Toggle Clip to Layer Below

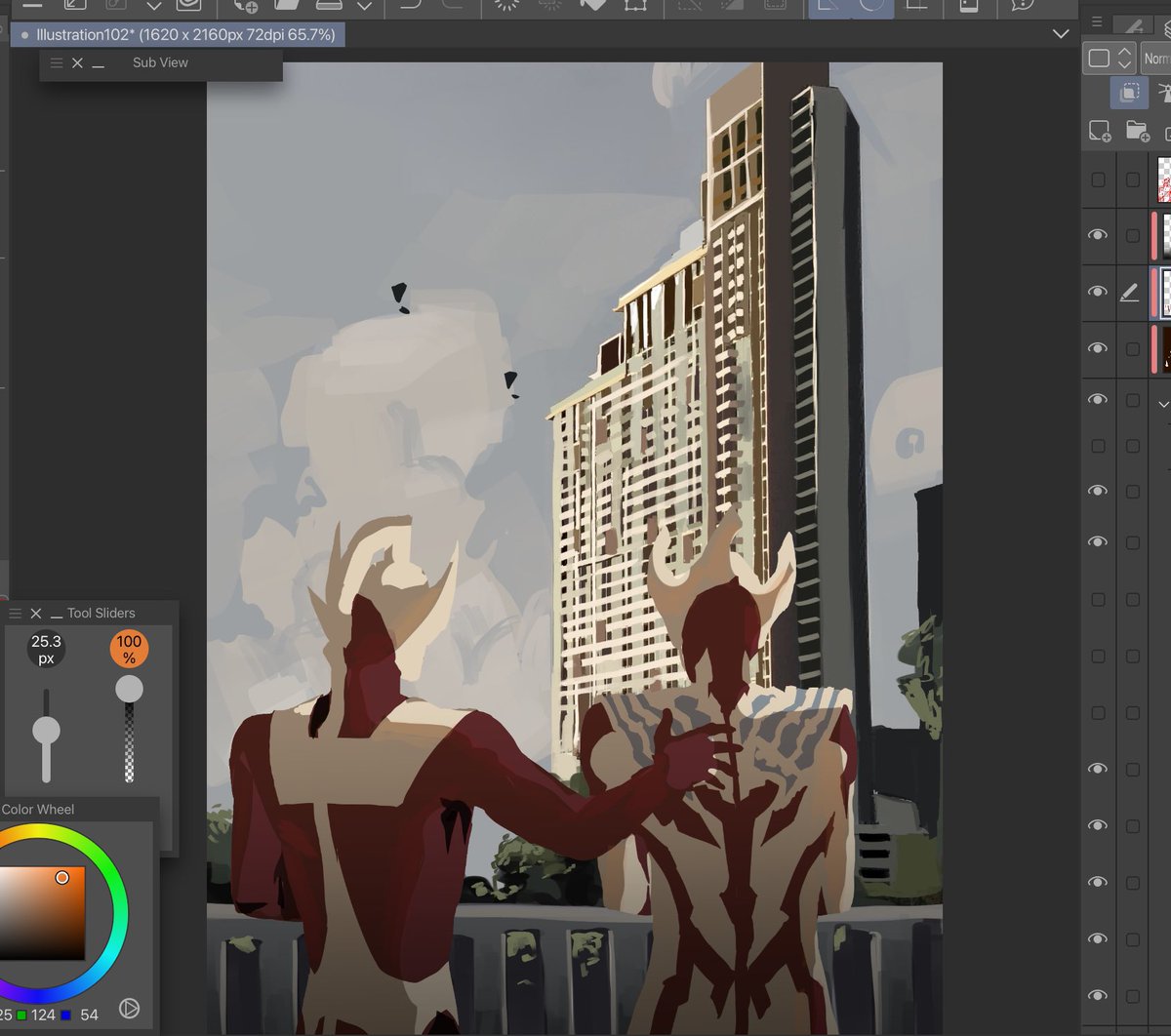coord(1129,93)
